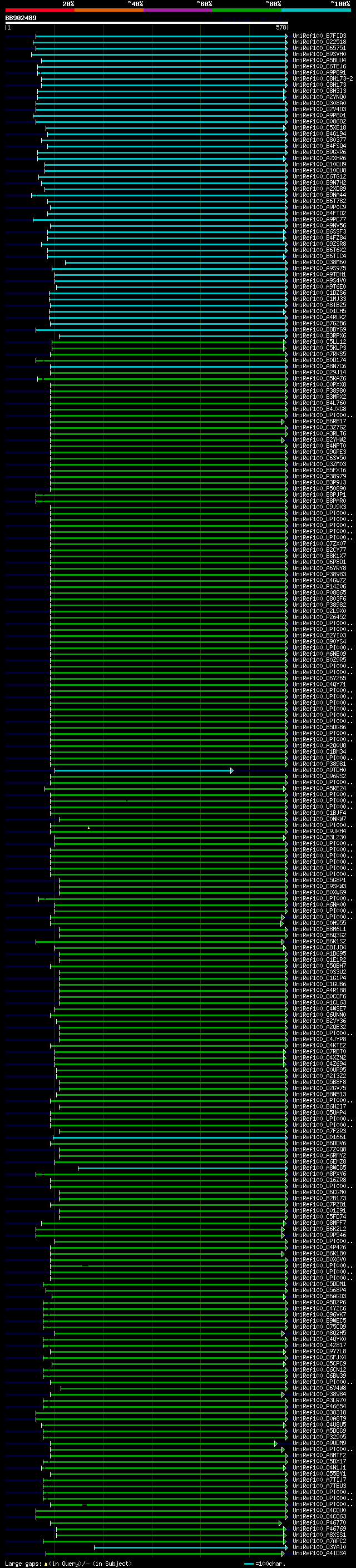Image resolution: width=356 pixels, height=1568 pixels.
Task: Select the UniRef100_B8M6L1 label
Action: tap(319, 929)
